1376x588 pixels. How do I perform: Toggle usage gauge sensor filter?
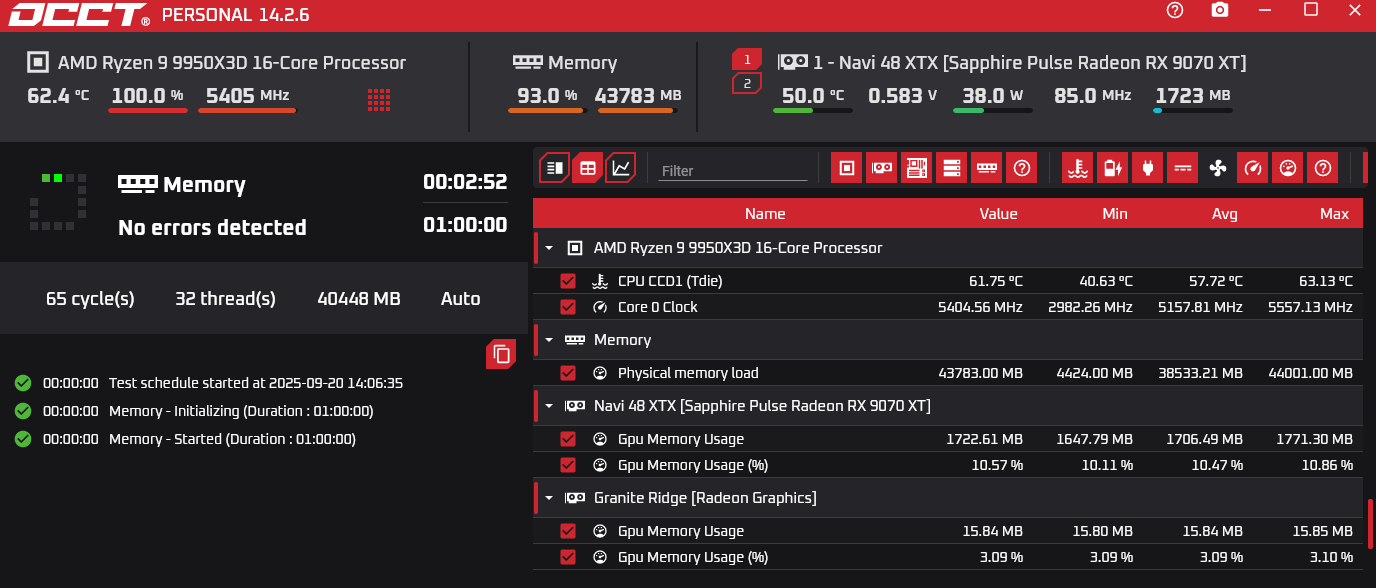point(1287,168)
